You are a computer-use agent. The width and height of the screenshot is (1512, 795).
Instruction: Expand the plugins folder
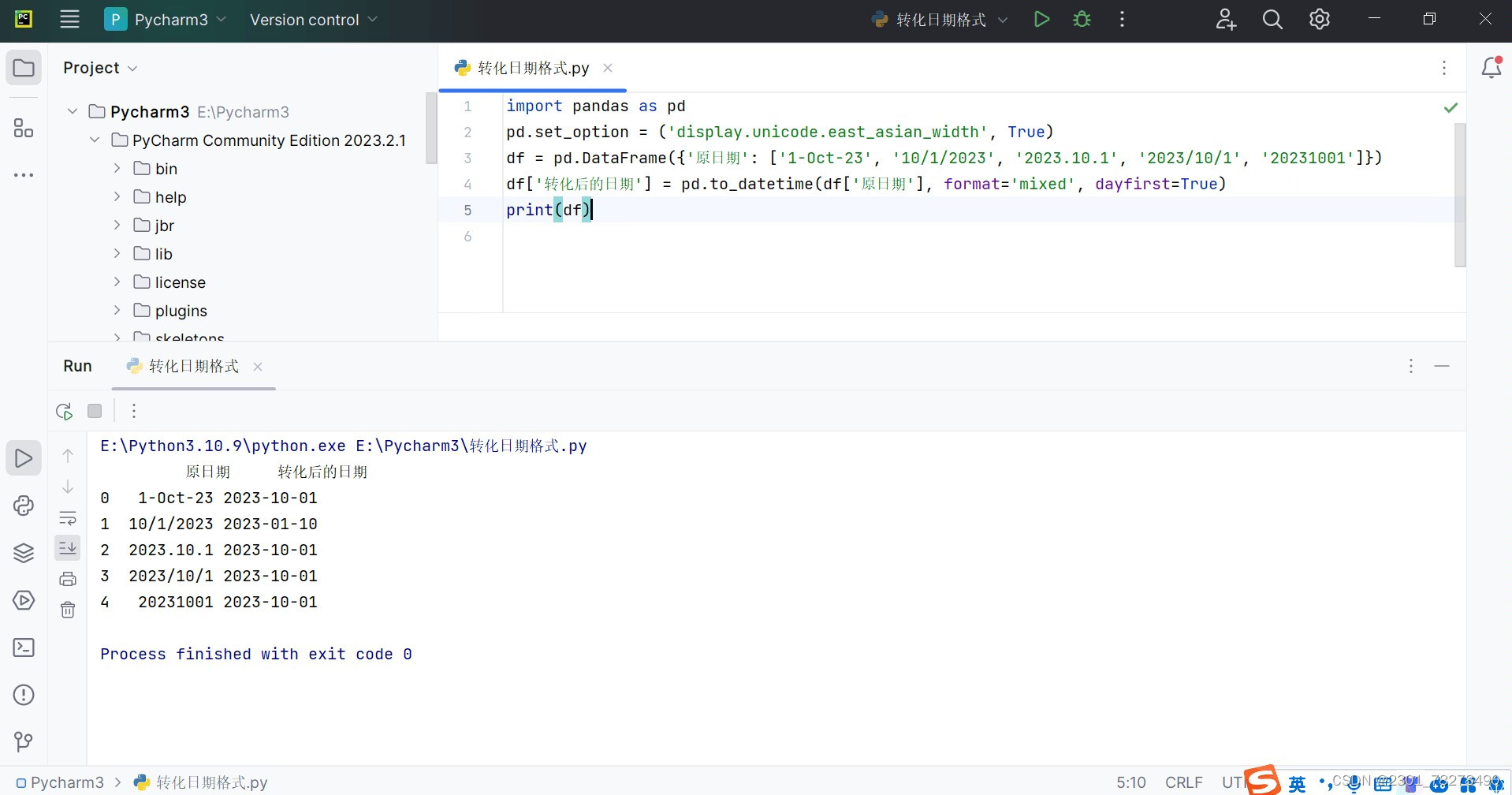(117, 310)
